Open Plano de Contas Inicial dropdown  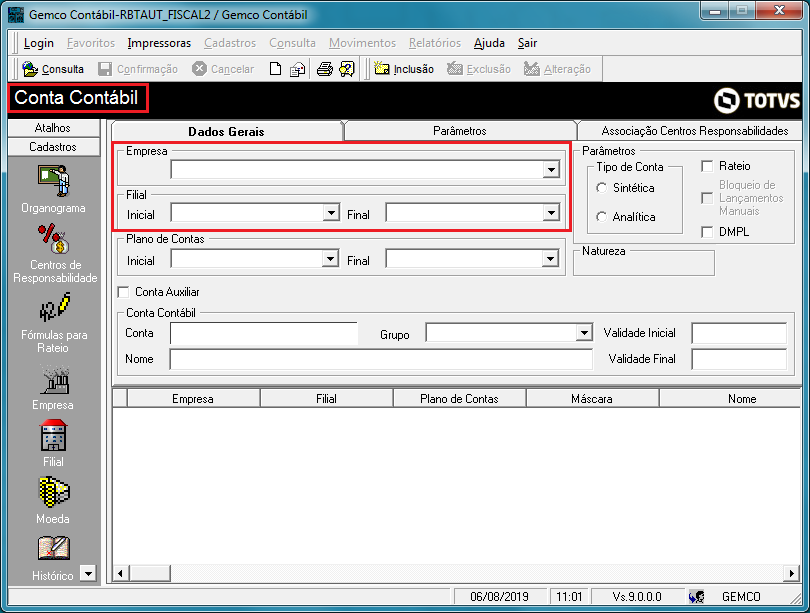330,259
